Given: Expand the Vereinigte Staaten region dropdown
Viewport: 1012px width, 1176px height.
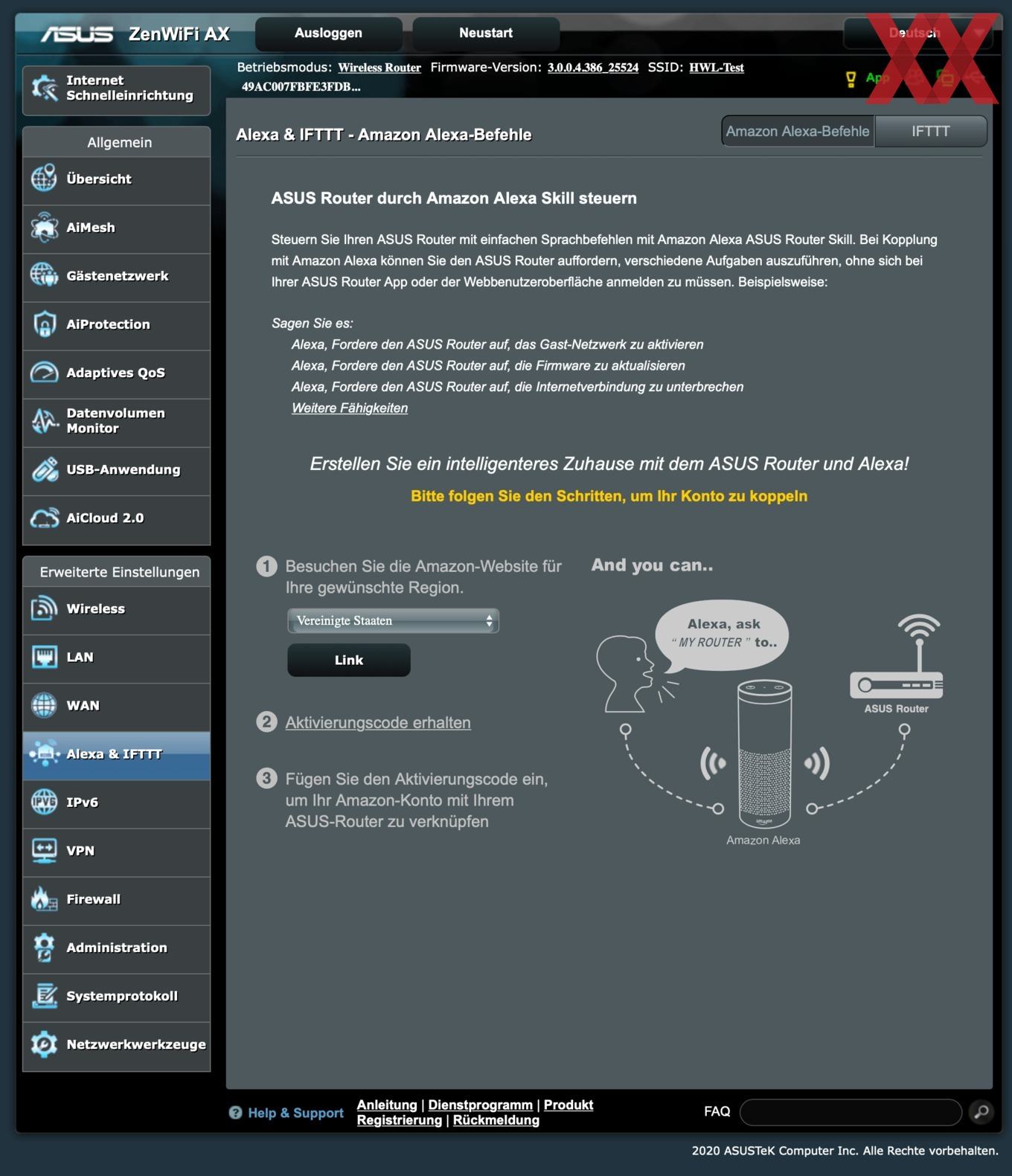Looking at the screenshot, I should coord(393,620).
